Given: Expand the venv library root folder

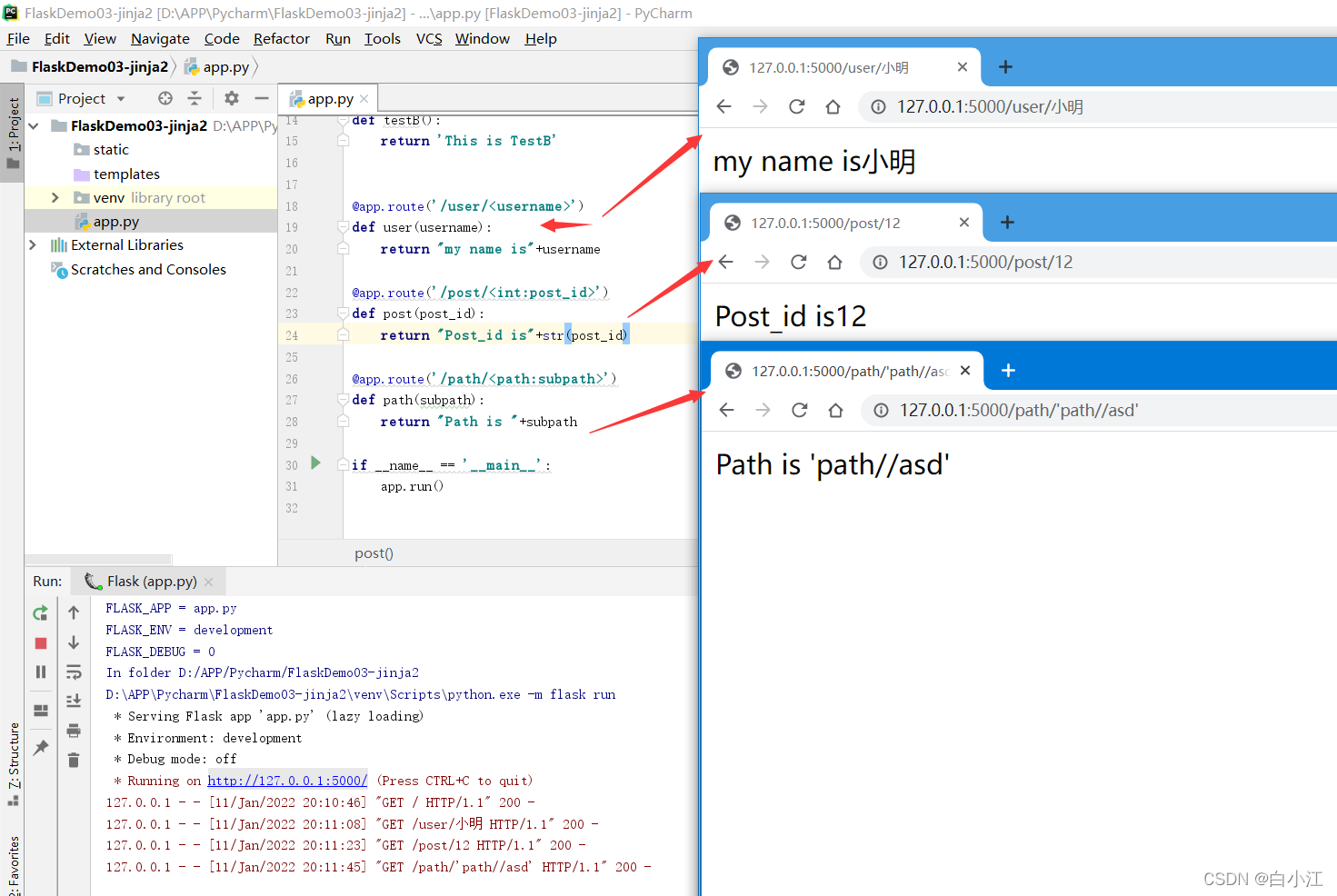Looking at the screenshot, I should click(x=55, y=197).
